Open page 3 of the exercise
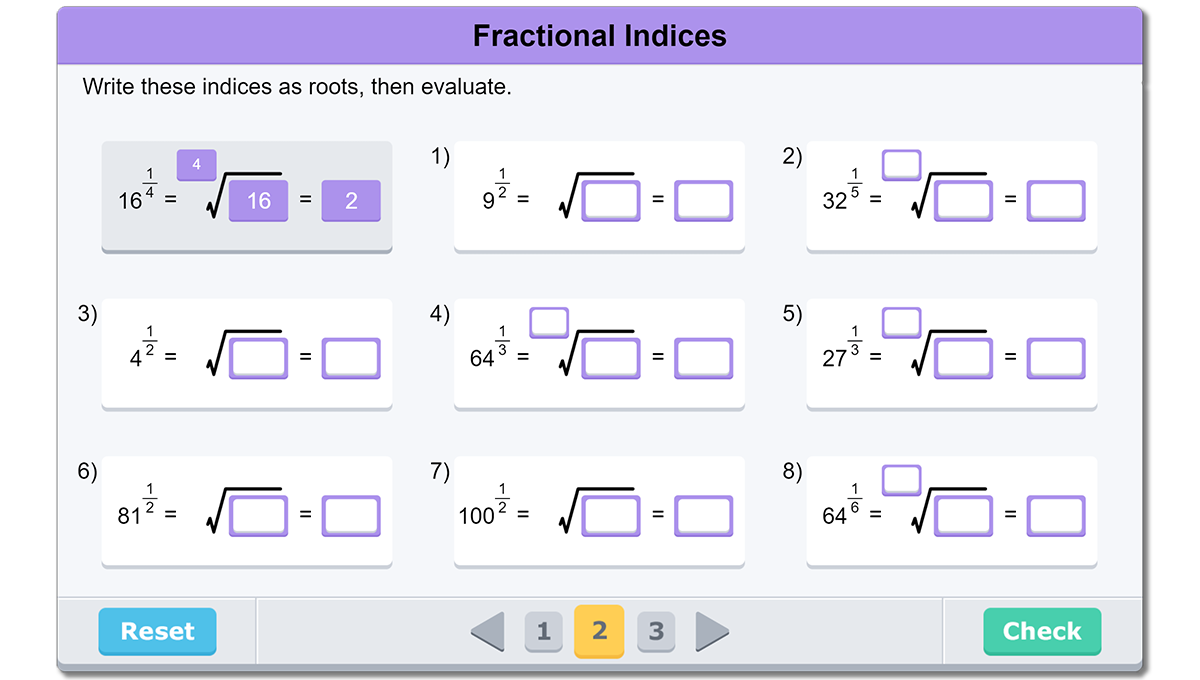 655,632
